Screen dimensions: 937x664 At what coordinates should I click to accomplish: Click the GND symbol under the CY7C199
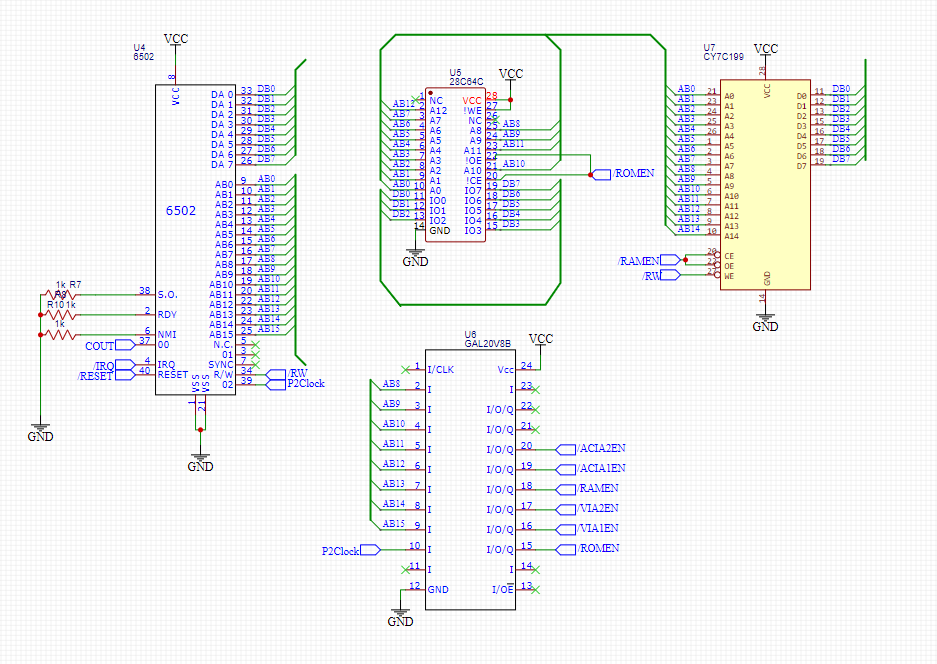tap(765, 324)
